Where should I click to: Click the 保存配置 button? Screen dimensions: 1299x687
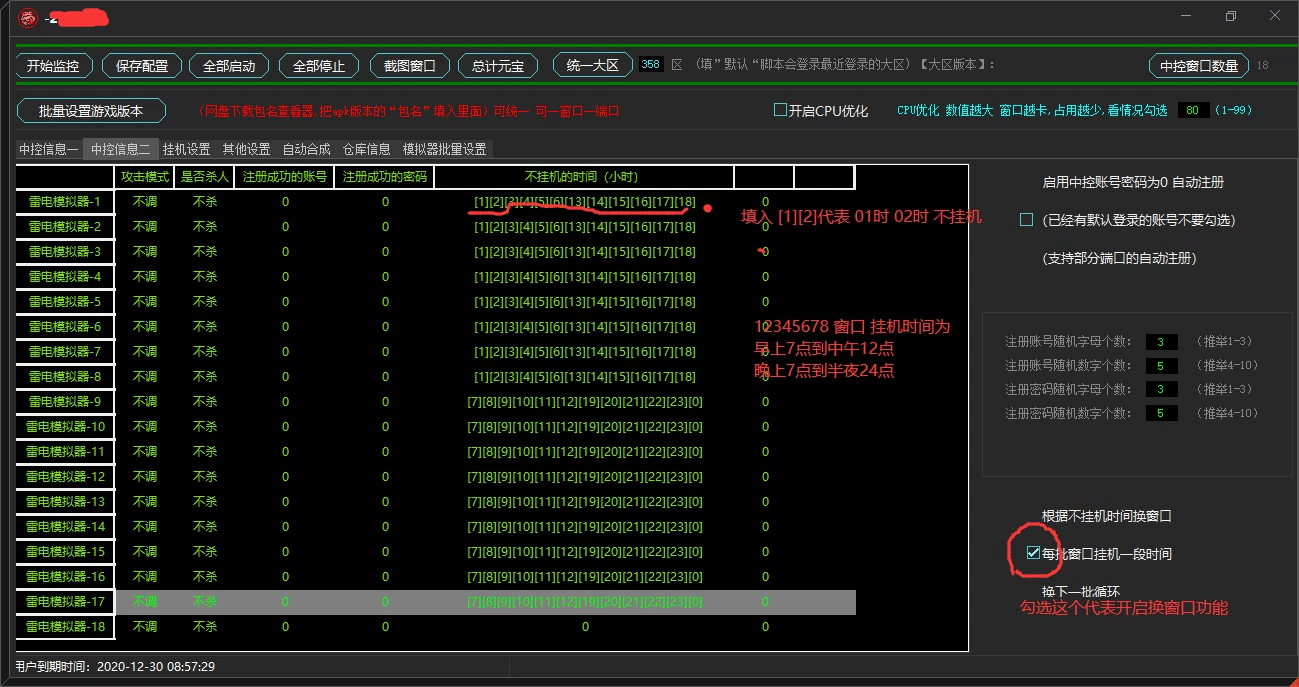coord(142,66)
